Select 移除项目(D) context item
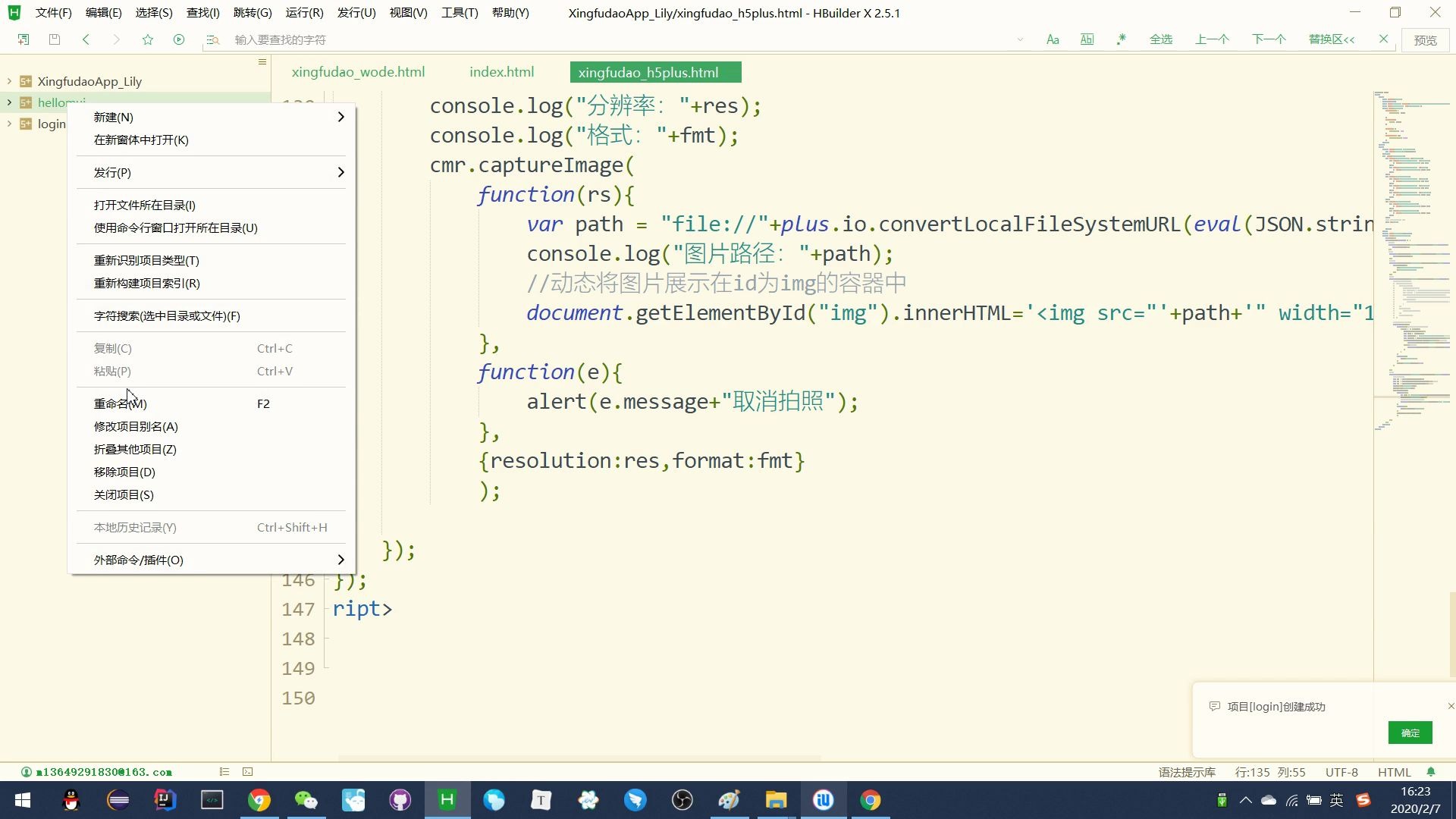Viewport: 1456px width, 819px height. pyautogui.click(x=212, y=472)
